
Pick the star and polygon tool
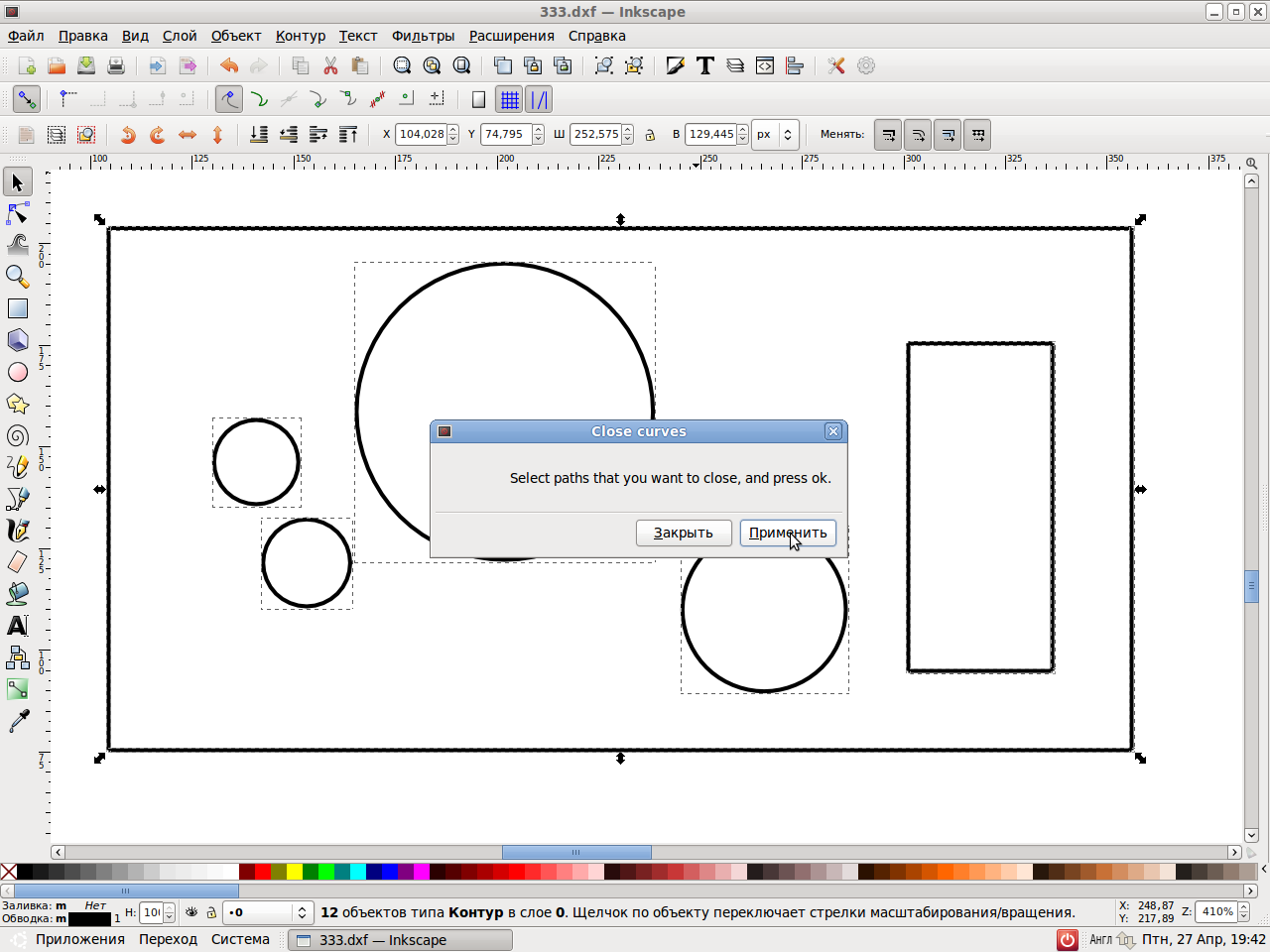pos(18,404)
